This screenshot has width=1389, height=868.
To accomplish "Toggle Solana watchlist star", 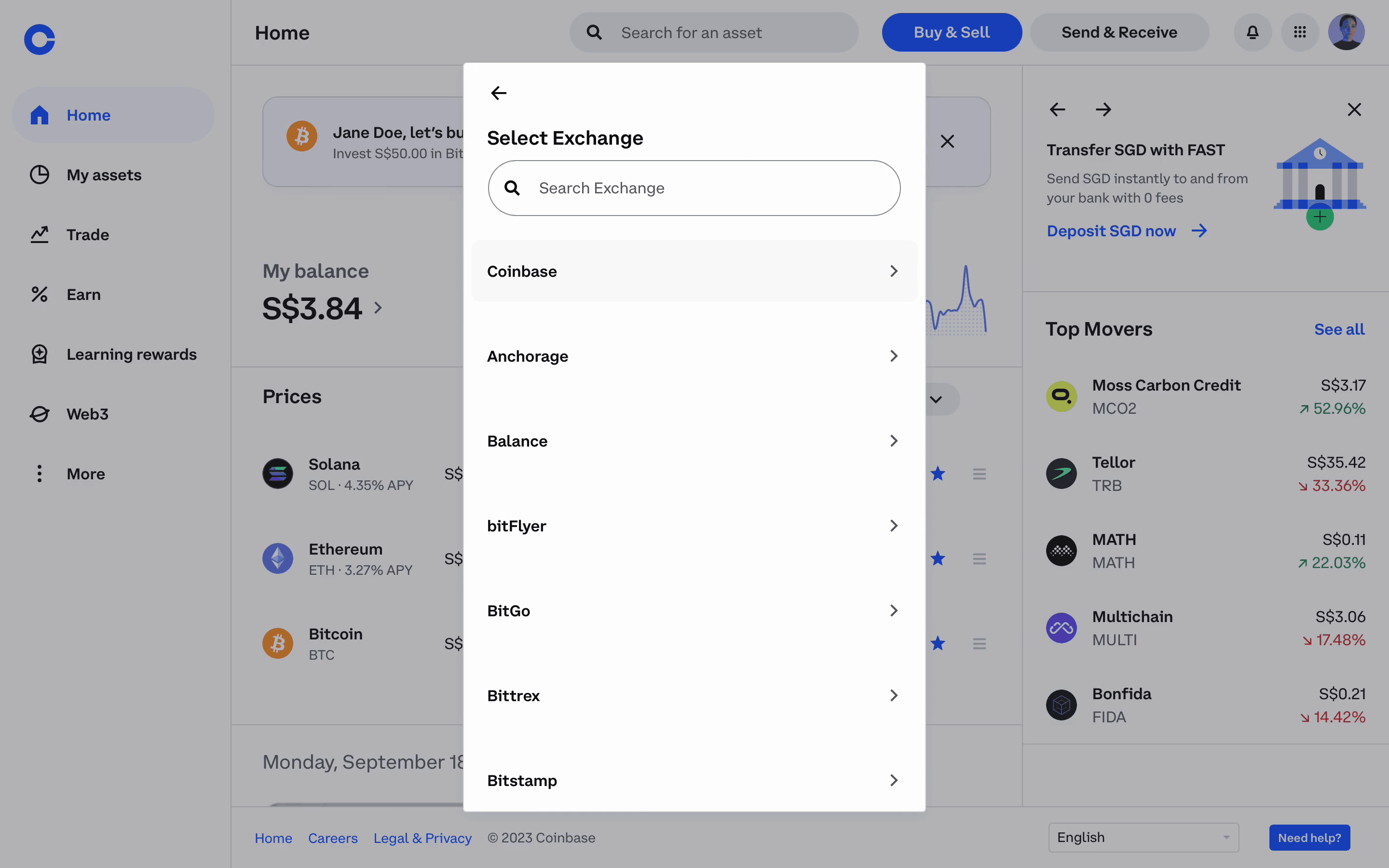I will 938,474.
